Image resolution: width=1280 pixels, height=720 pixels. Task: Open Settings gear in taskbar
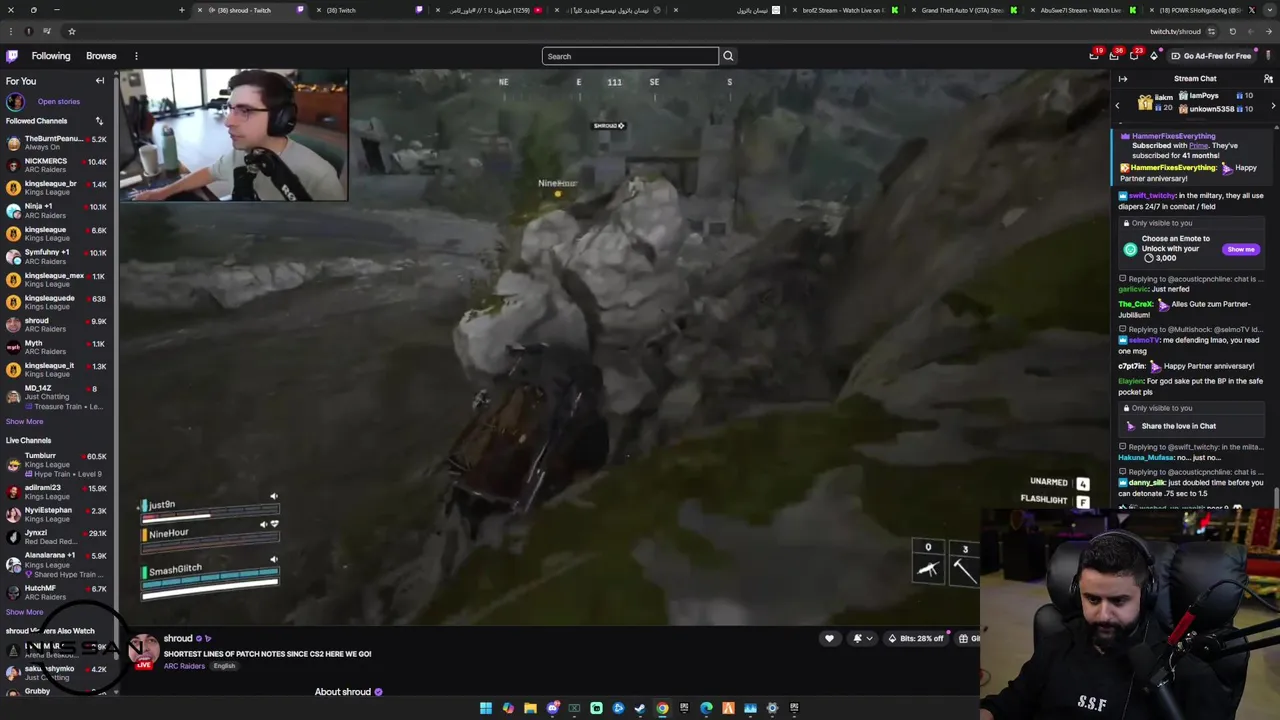click(773, 708)
